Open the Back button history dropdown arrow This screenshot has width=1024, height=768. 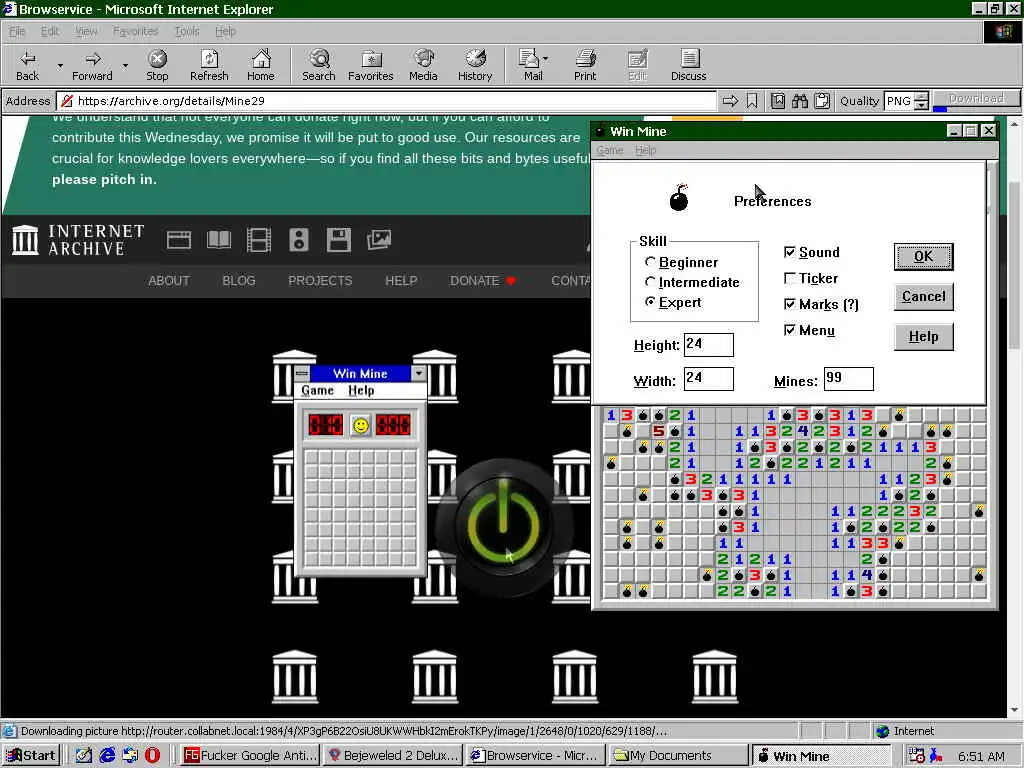[x=60, y=65]
